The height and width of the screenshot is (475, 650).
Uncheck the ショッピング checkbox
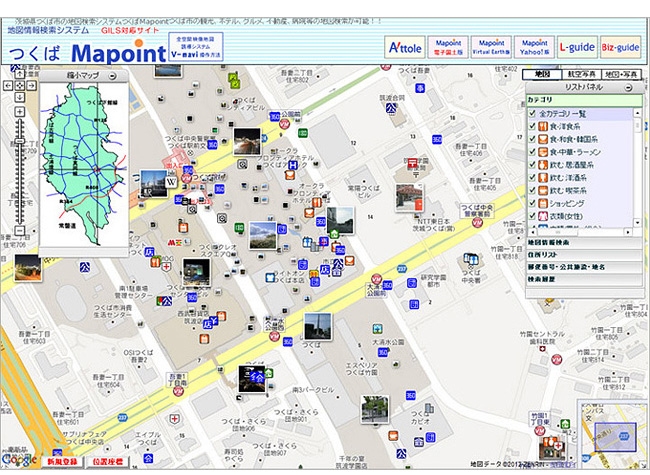click(532, 203)
